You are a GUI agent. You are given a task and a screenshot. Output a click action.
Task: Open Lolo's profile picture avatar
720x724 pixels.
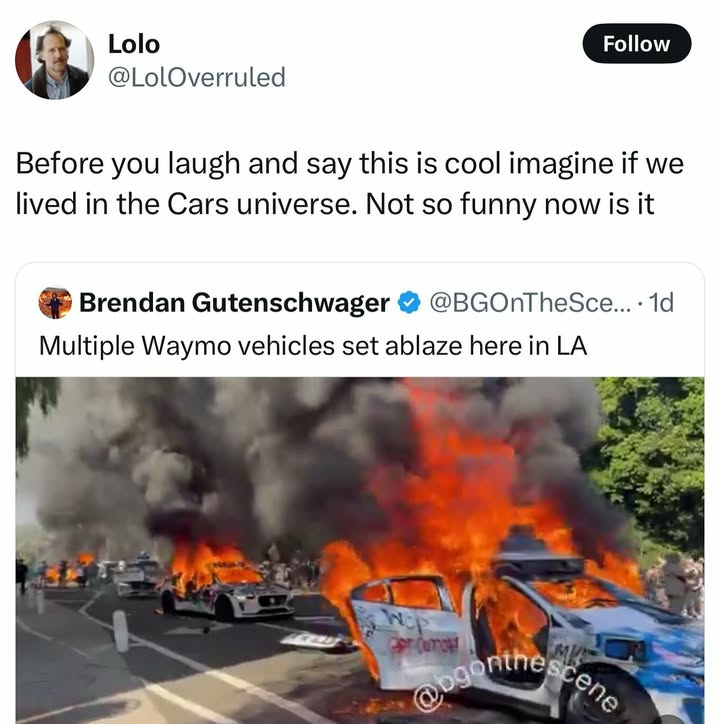click(54, 60)
